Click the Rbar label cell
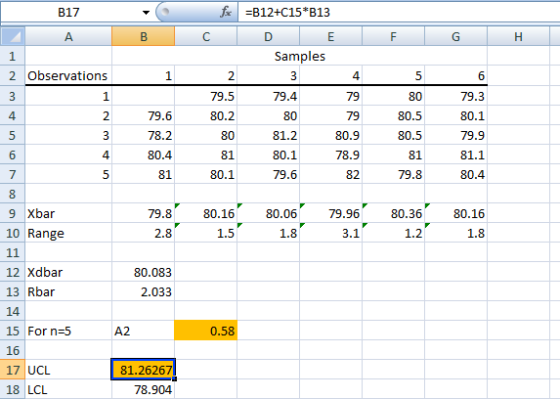This screenshot has height=399, width=560. point(68,292)
